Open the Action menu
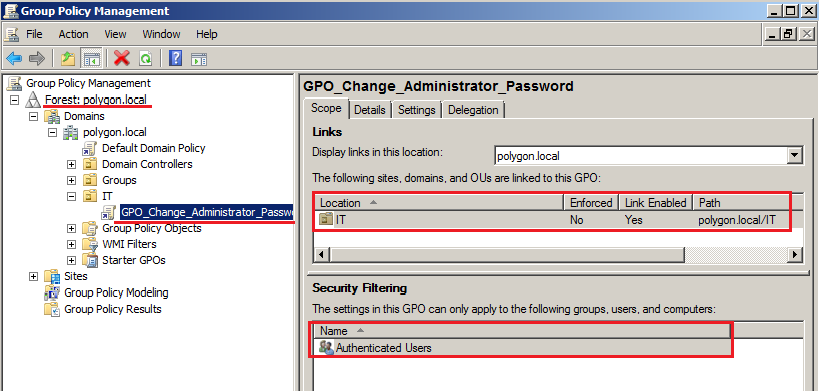Image resolution: width=820 pixels, height=391 pixels. (x=73, y=34)
